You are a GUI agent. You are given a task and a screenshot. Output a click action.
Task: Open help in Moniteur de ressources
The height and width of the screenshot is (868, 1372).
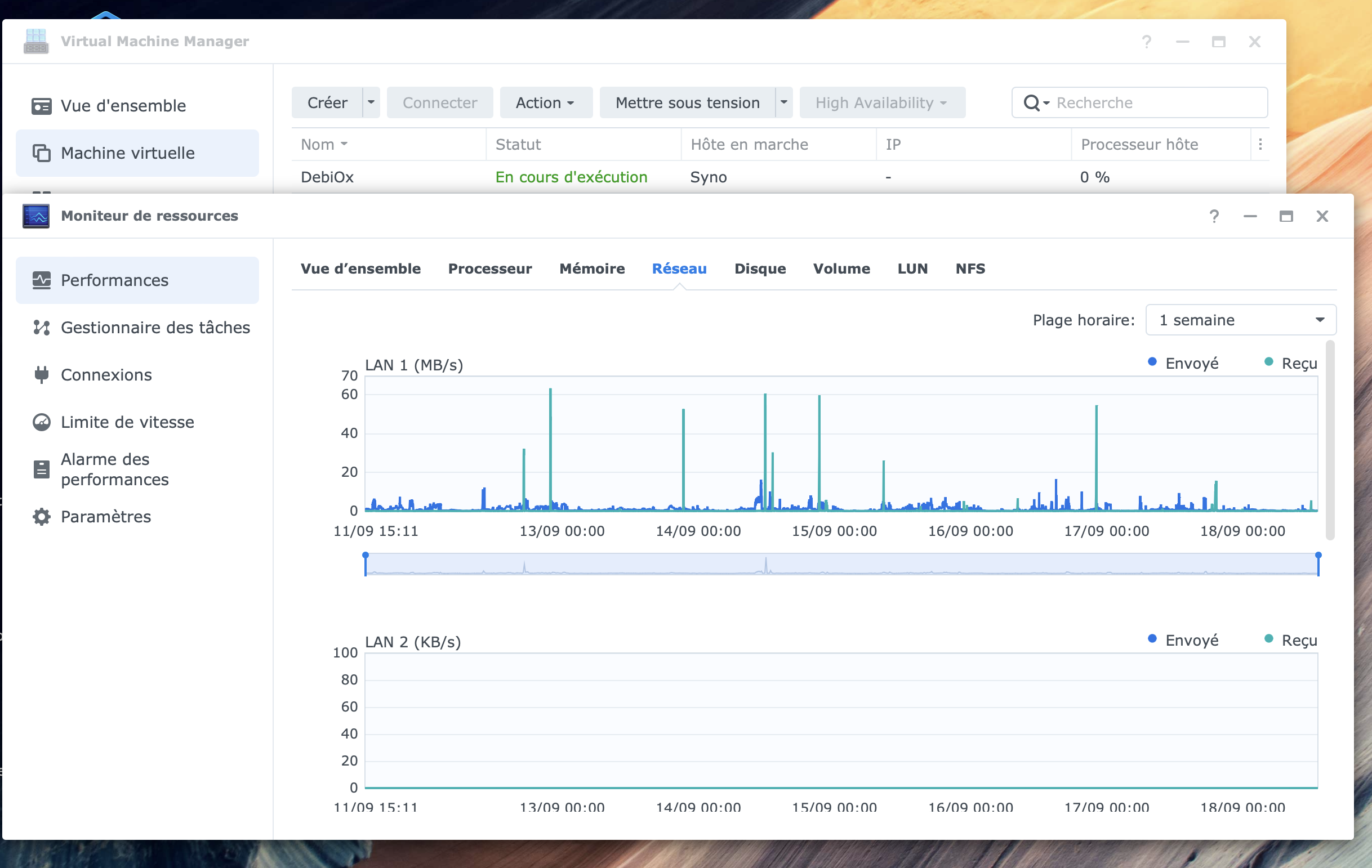pyautogui.click(x=1214, y=216)
